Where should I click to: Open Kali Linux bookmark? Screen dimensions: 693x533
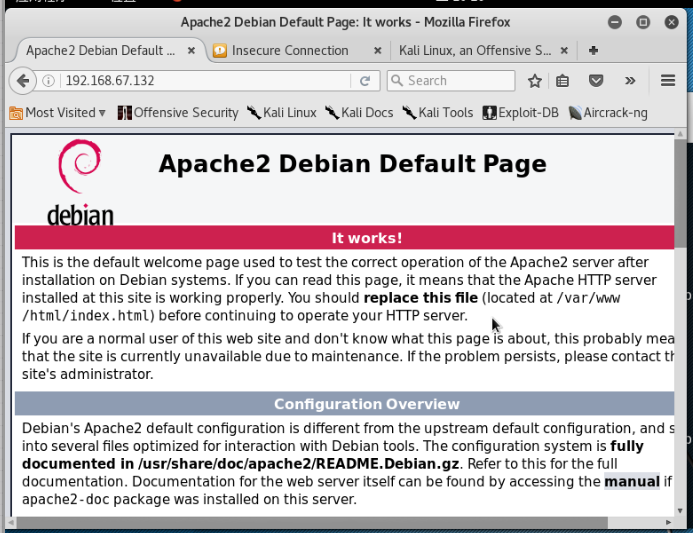click(x=282, y=113)
